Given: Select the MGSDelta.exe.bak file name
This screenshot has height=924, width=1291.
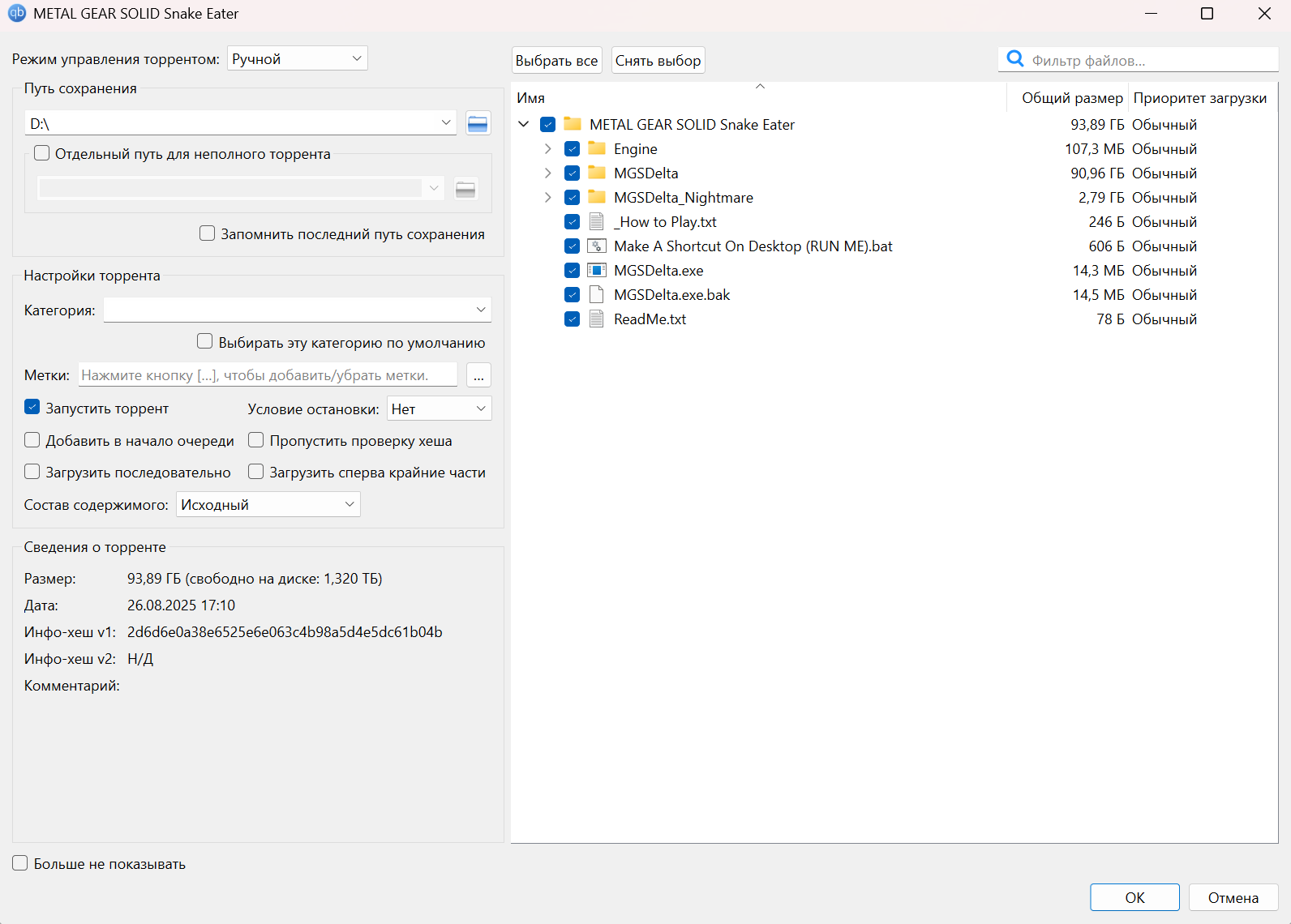Looking at the screenshot, I should tap(672, 295).
